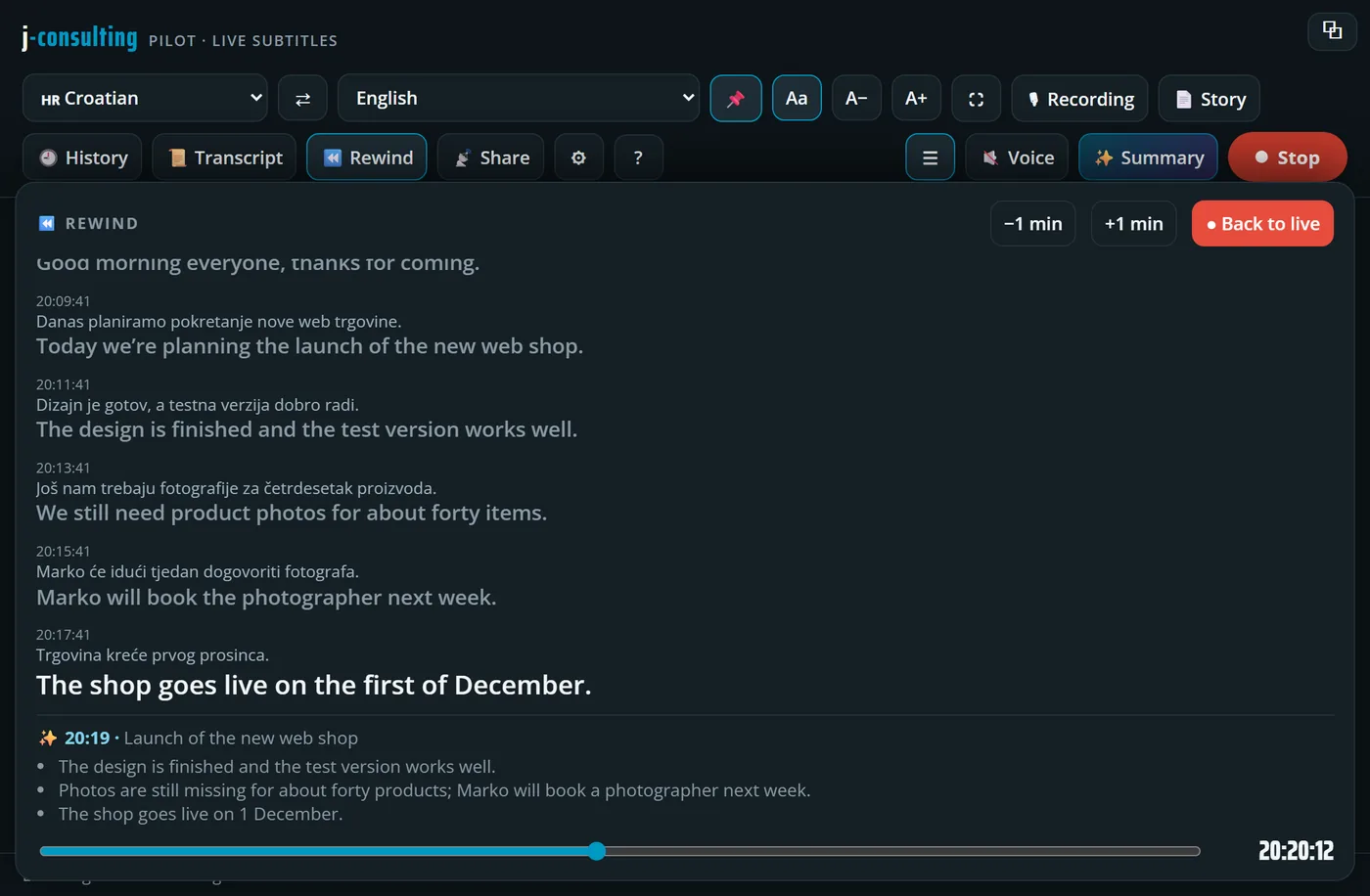The height and width of the screenshot is (896, 1370).
Task: Increase font size with A+ button
Action: [x=916, y=98]
